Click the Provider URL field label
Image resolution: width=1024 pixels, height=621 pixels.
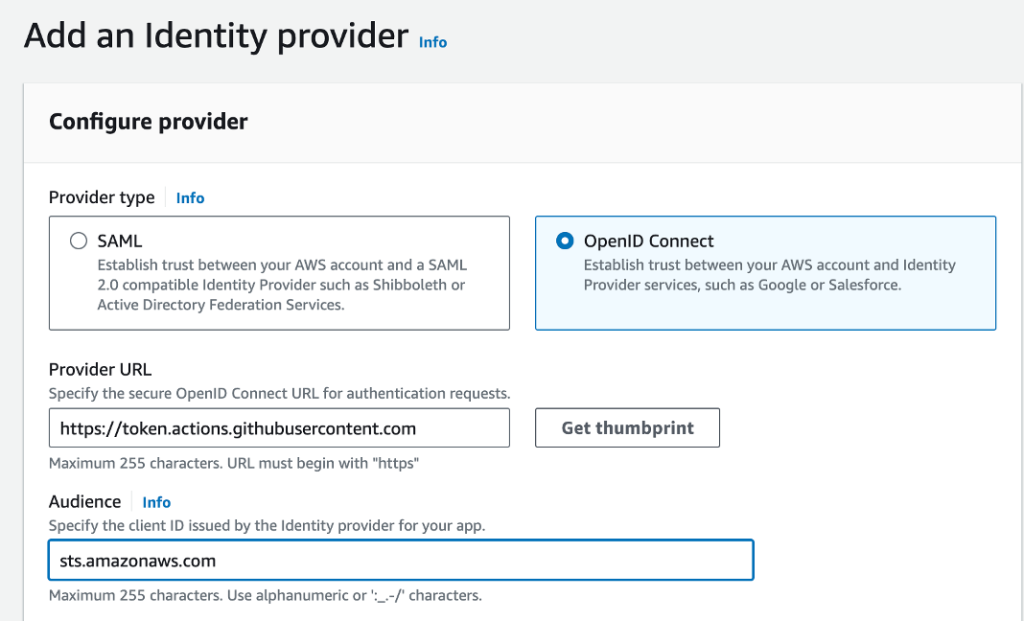point(100,370)
